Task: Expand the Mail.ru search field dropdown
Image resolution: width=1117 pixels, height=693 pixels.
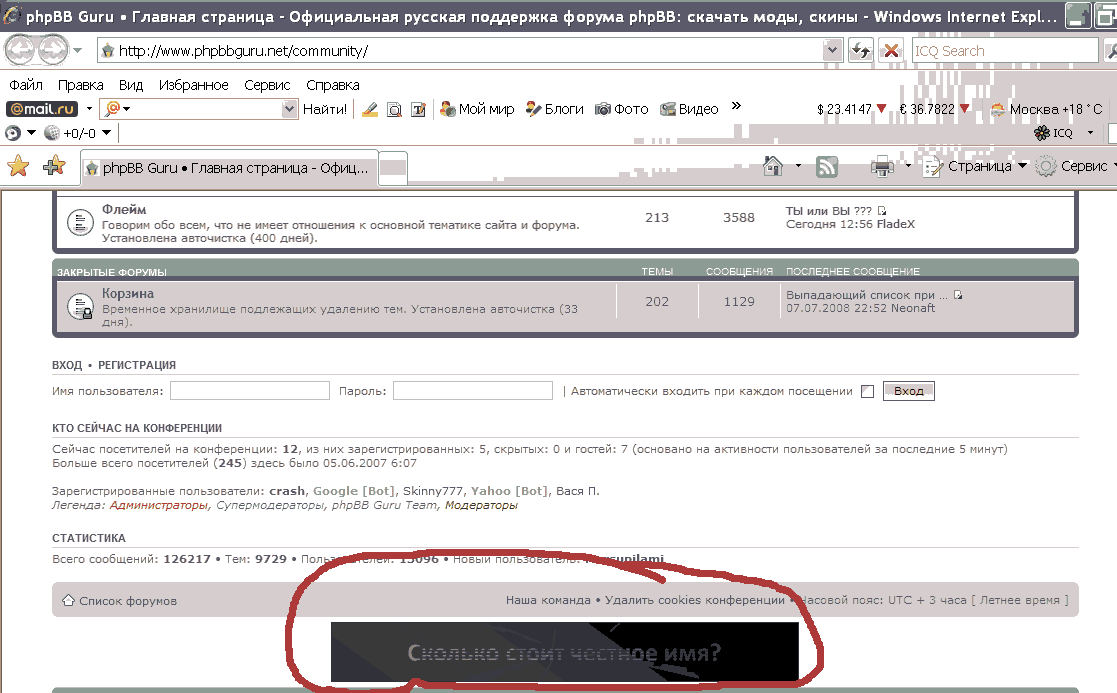Action: click(x=290, y=109)
